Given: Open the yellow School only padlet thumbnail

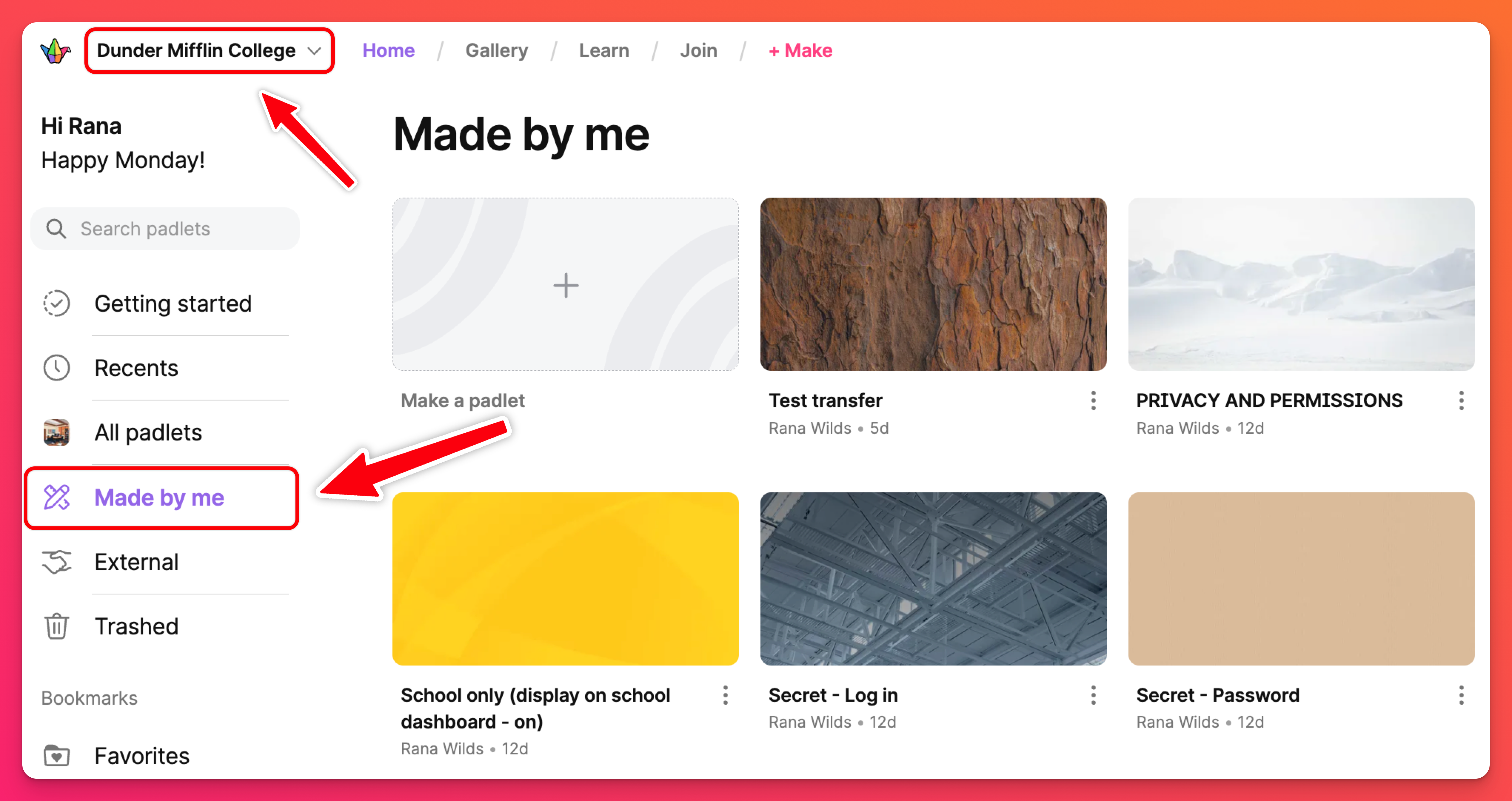Looking at the screenshot, I should pos(565,579).
